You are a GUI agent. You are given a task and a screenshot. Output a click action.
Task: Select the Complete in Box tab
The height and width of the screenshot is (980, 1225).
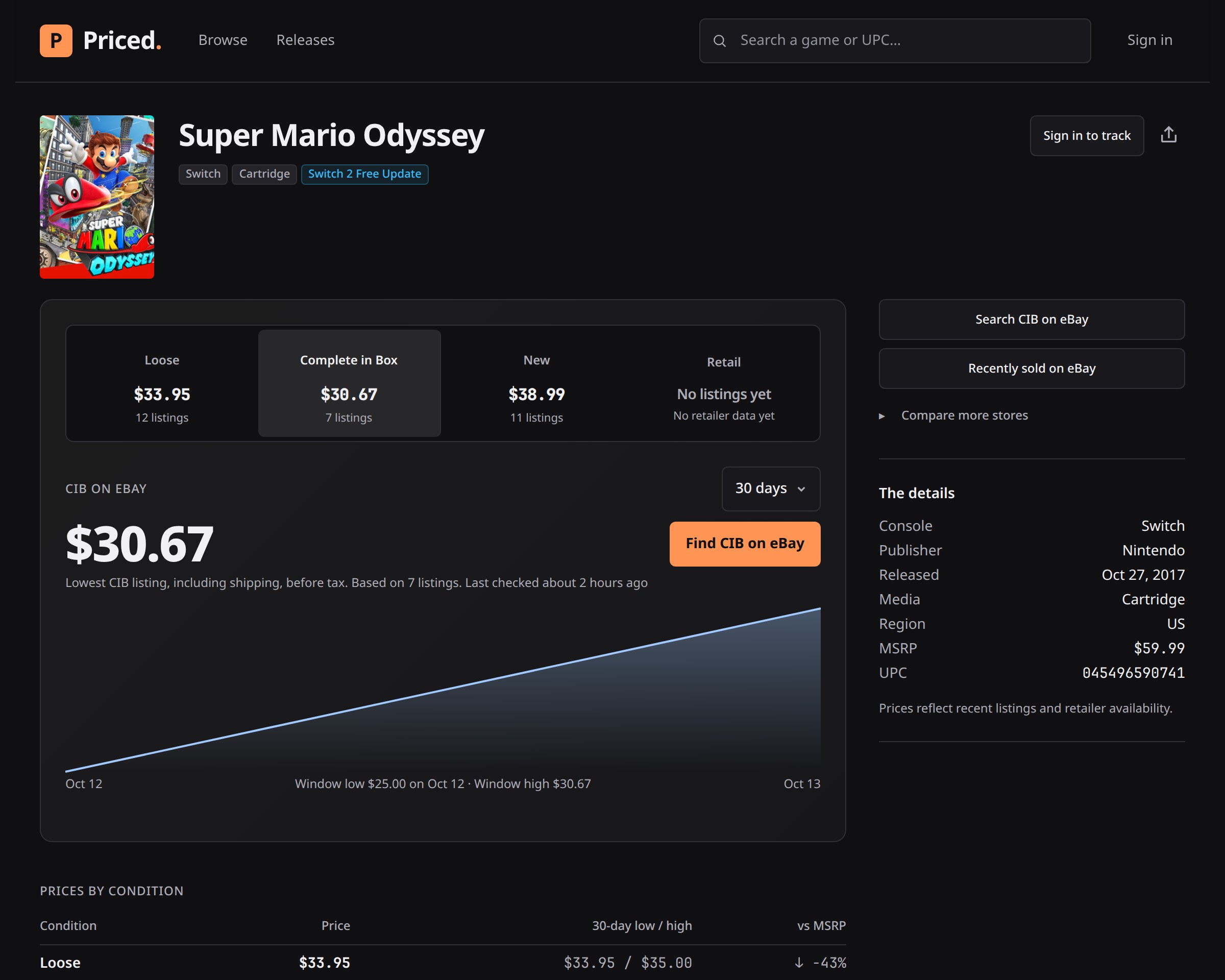click(x=349, y=383)
